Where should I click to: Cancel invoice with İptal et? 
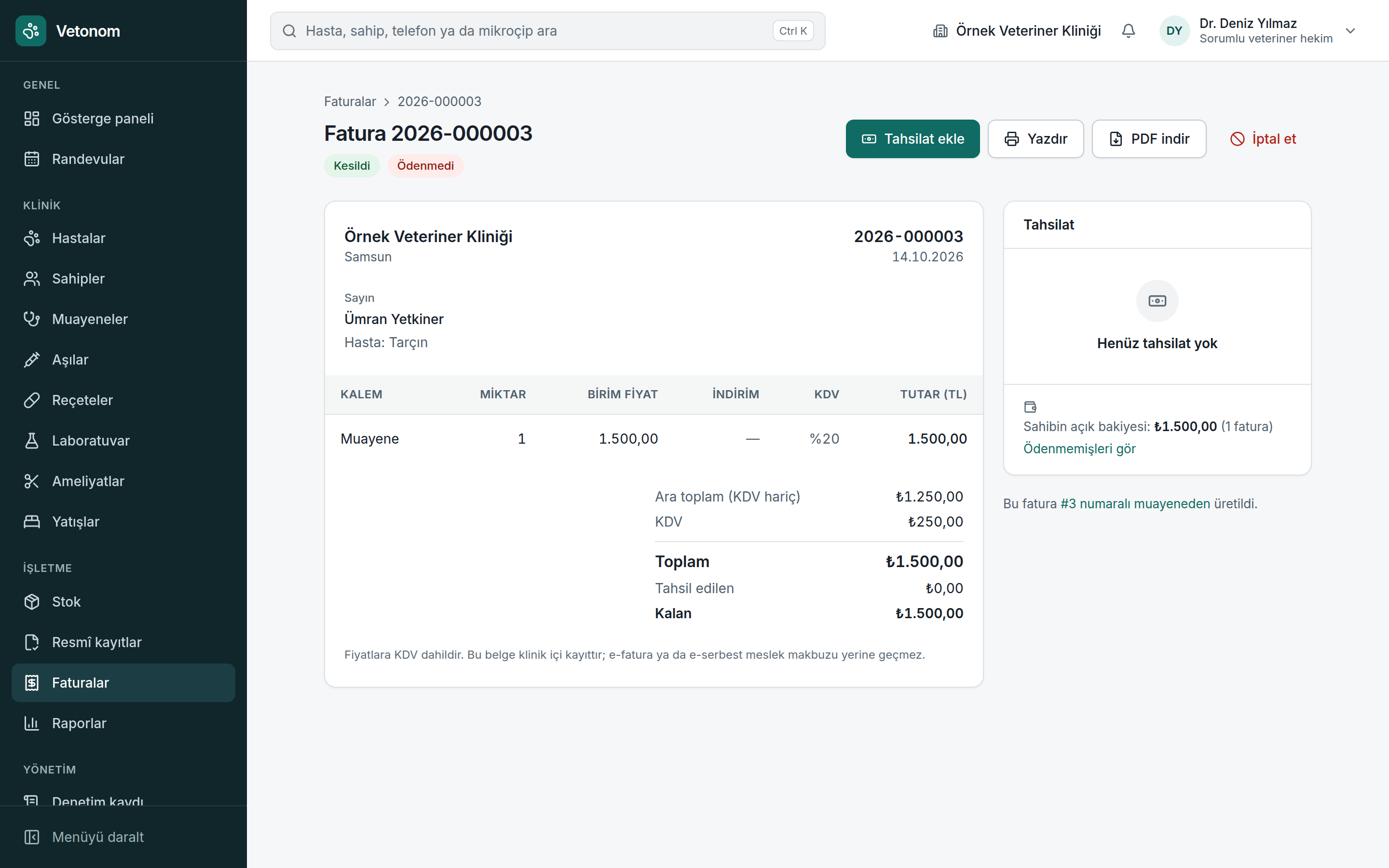[1263, 139]
